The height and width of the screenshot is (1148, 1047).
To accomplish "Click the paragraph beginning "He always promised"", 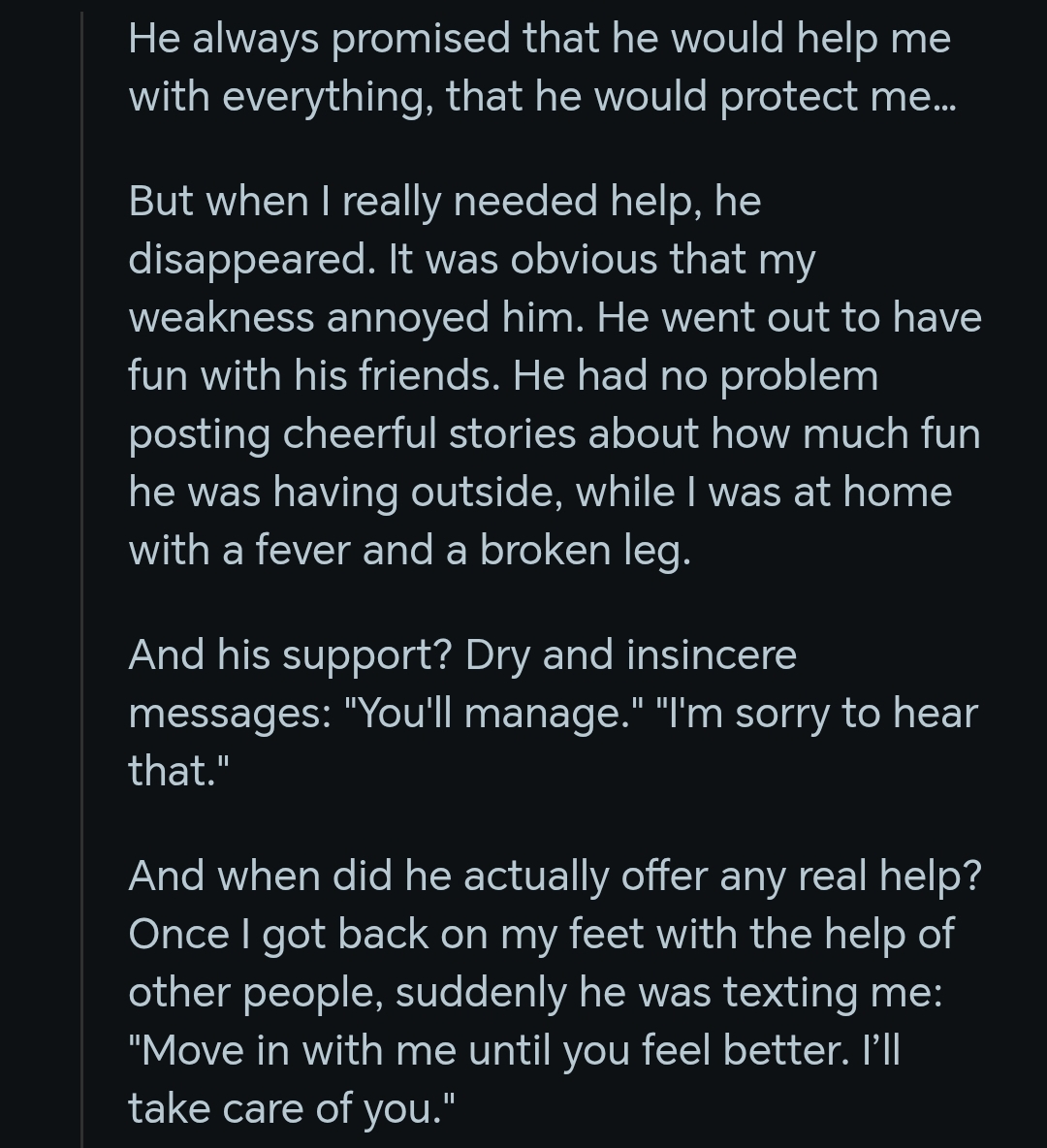I will point(542,67).
